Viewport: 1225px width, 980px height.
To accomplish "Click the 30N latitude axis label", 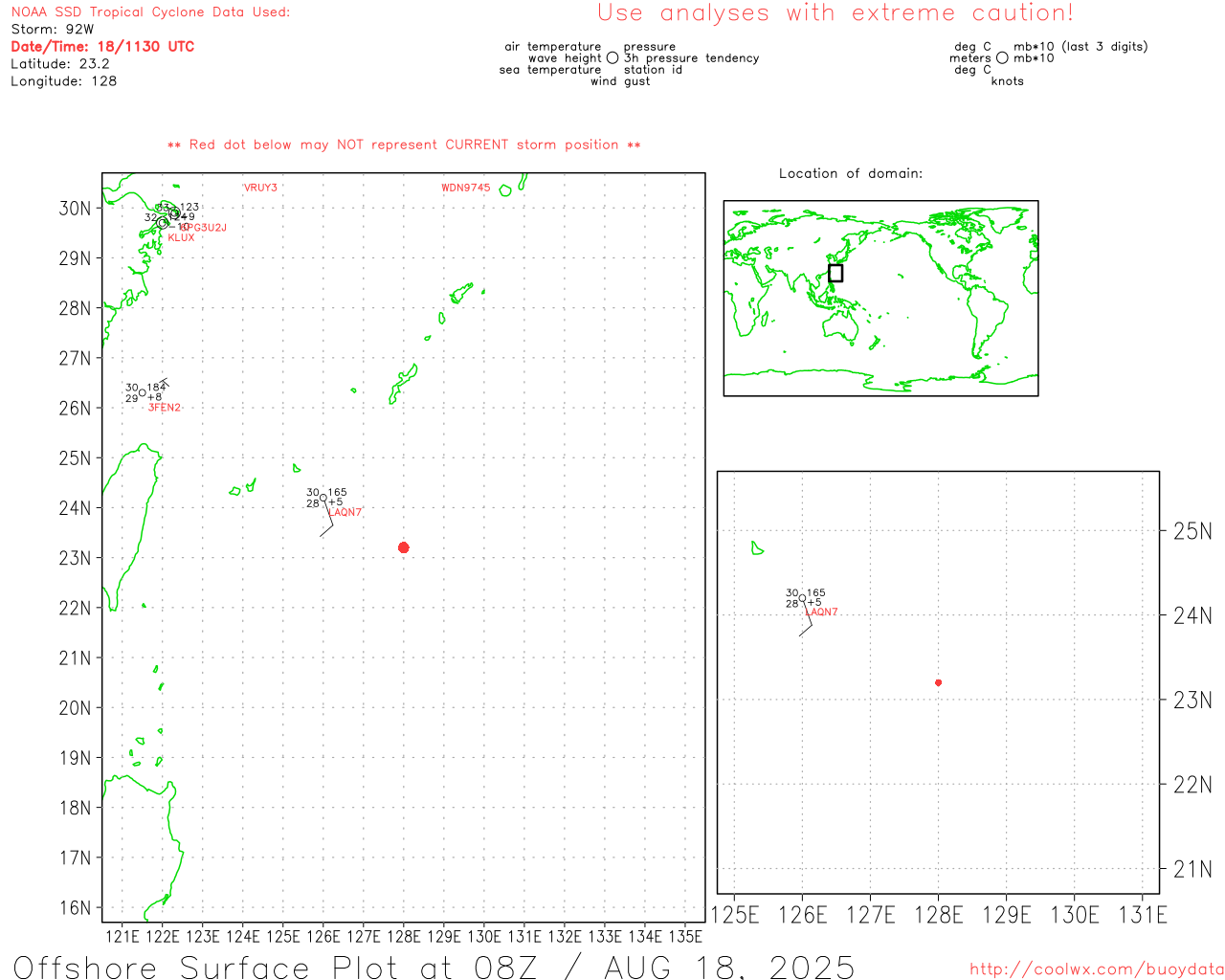I will coord(76,209).
